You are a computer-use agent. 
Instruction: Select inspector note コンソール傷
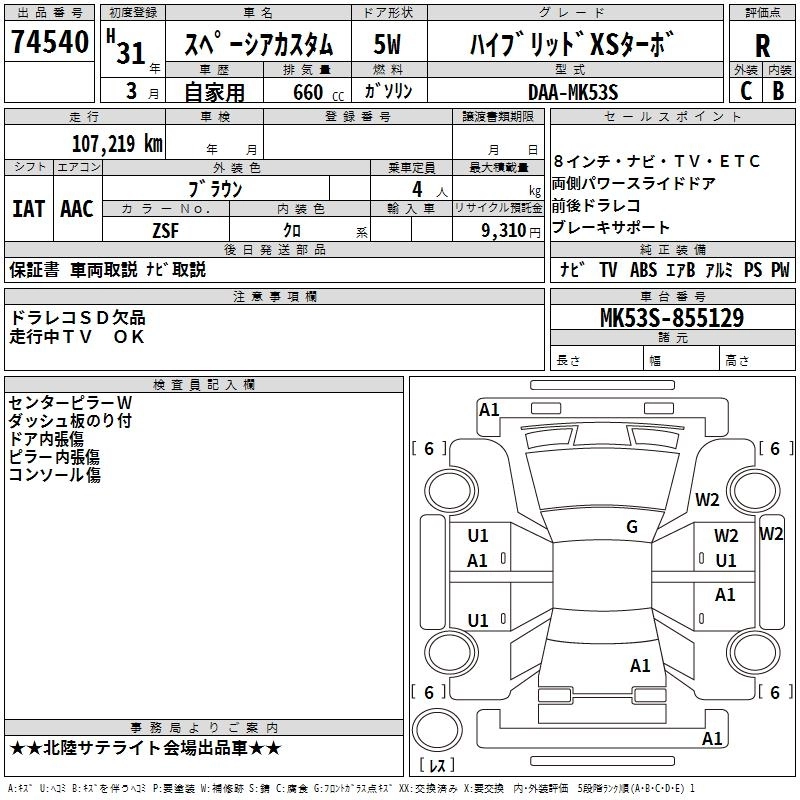[55, 474]
